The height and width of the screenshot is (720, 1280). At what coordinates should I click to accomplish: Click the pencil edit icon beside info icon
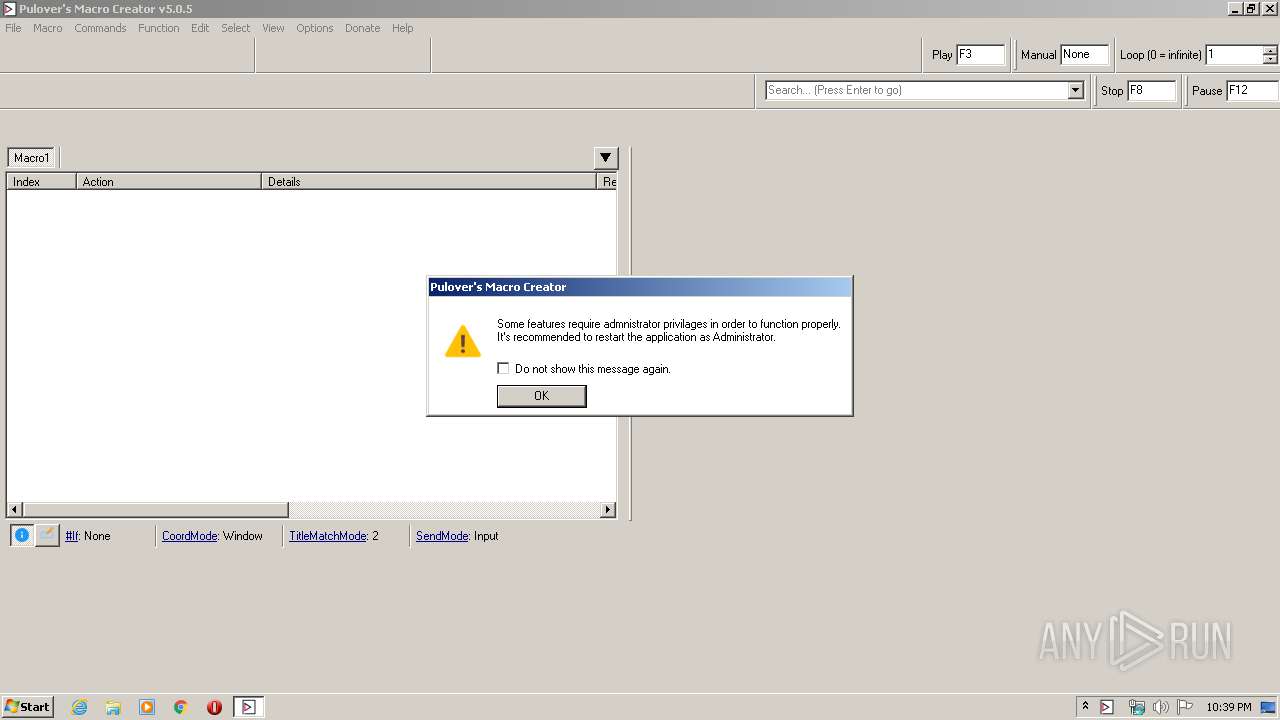(x=47, y=535)
